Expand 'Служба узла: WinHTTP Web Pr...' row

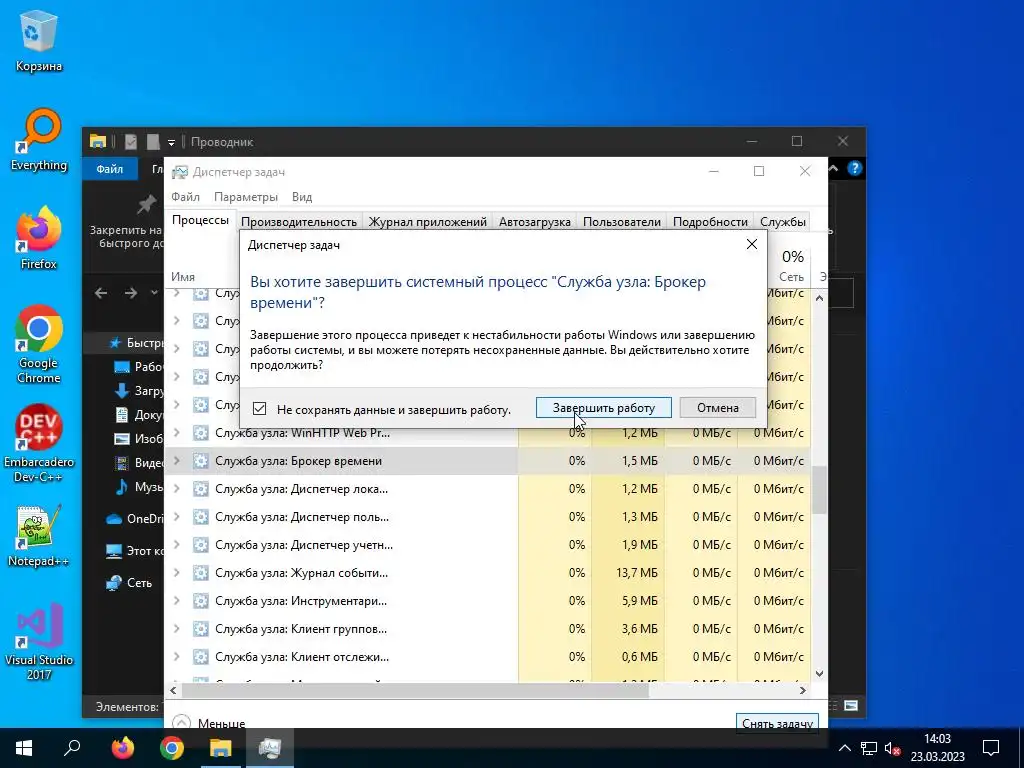(176, 432)
